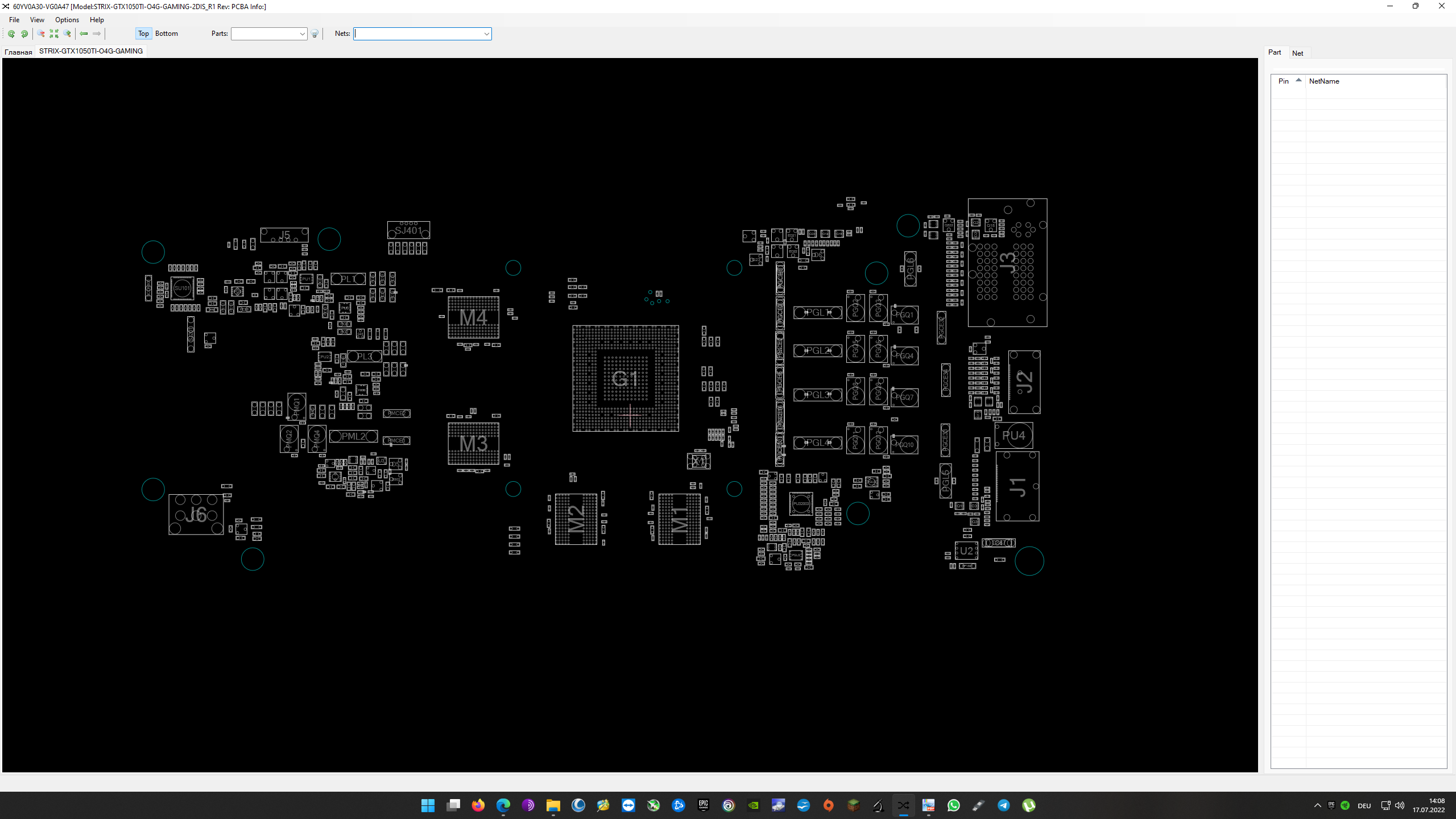This screenshot has width=1456, height=819.
Task: Click the back navigation arrow icon
Action: click(83, 34)
